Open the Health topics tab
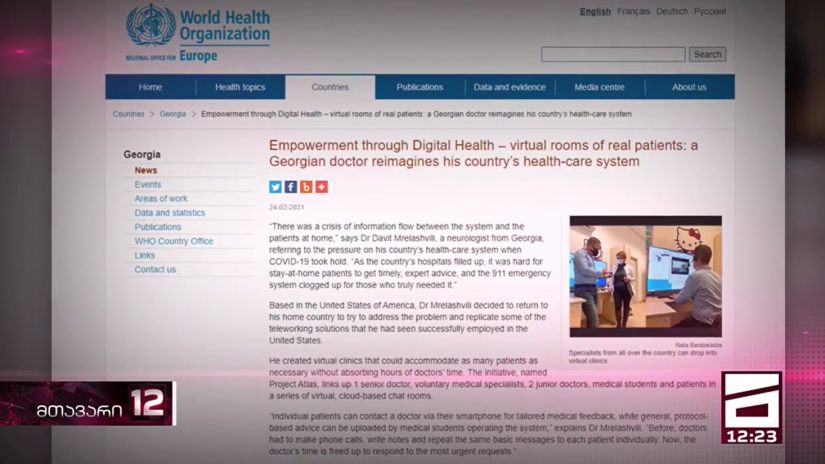825x464 pixels. [240, 87]
